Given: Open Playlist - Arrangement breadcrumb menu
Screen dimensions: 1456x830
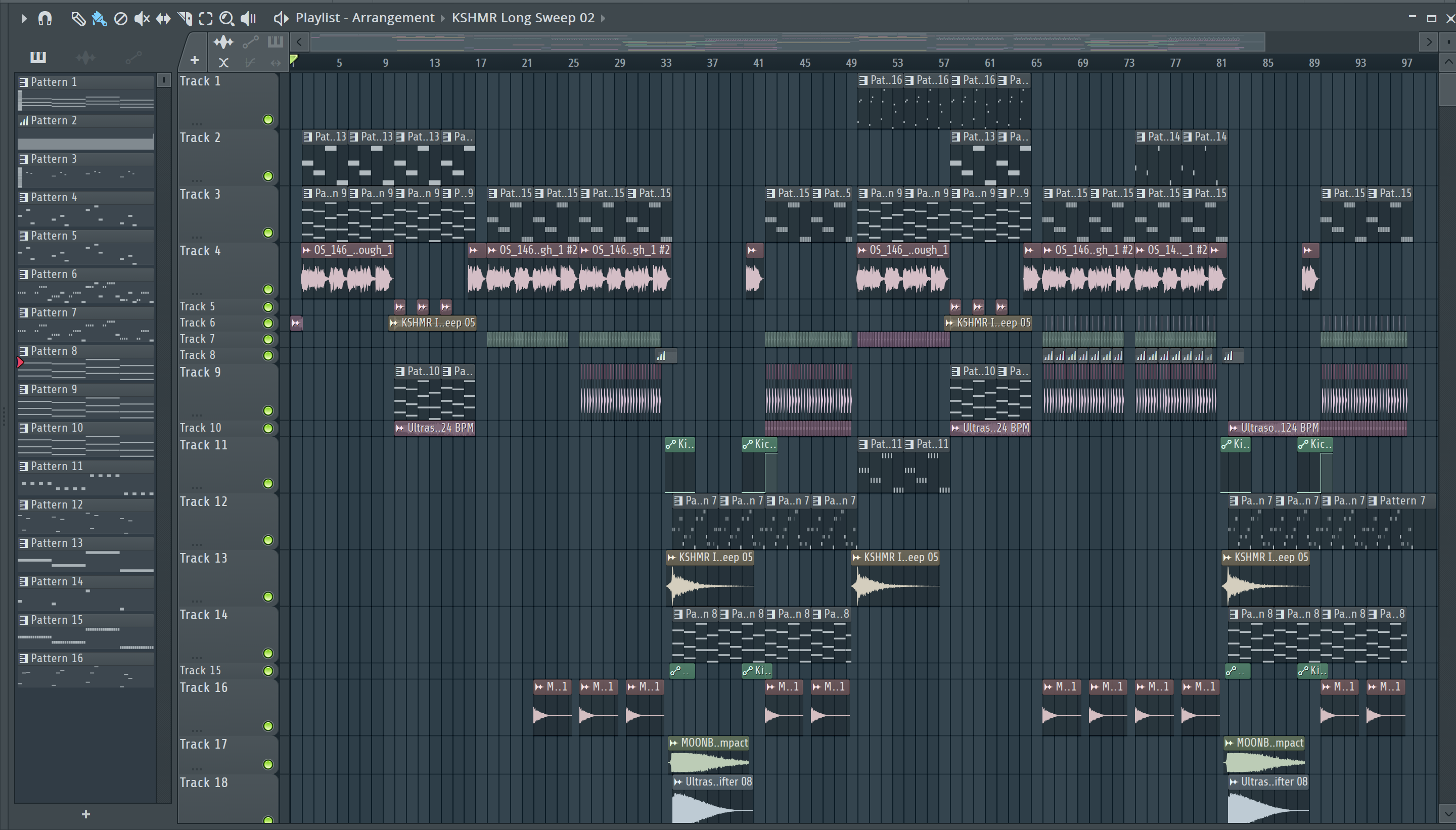Looking at the screenshot, I should click(365, 18).
